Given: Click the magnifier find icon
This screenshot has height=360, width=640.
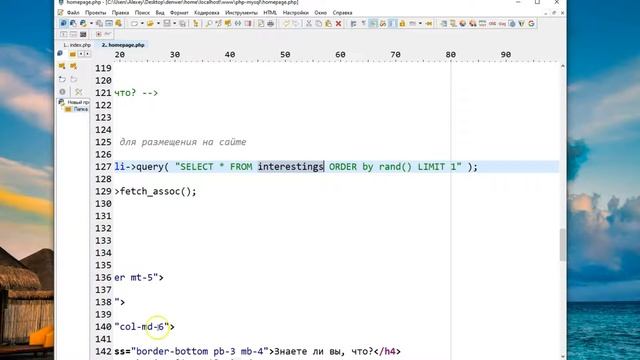Looking at the screenshot, I should [x=209, y=24].
